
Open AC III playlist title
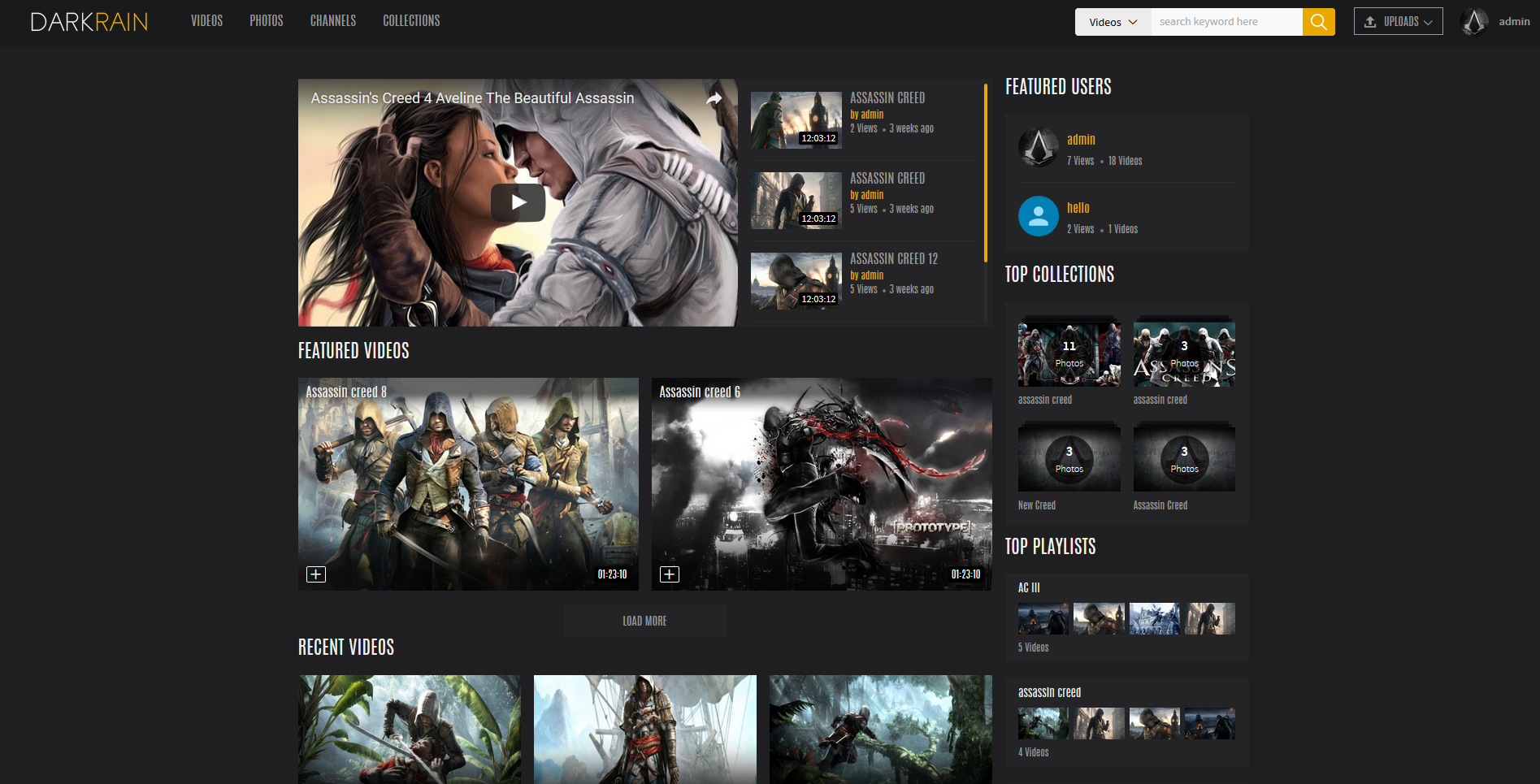point(1029,587)
